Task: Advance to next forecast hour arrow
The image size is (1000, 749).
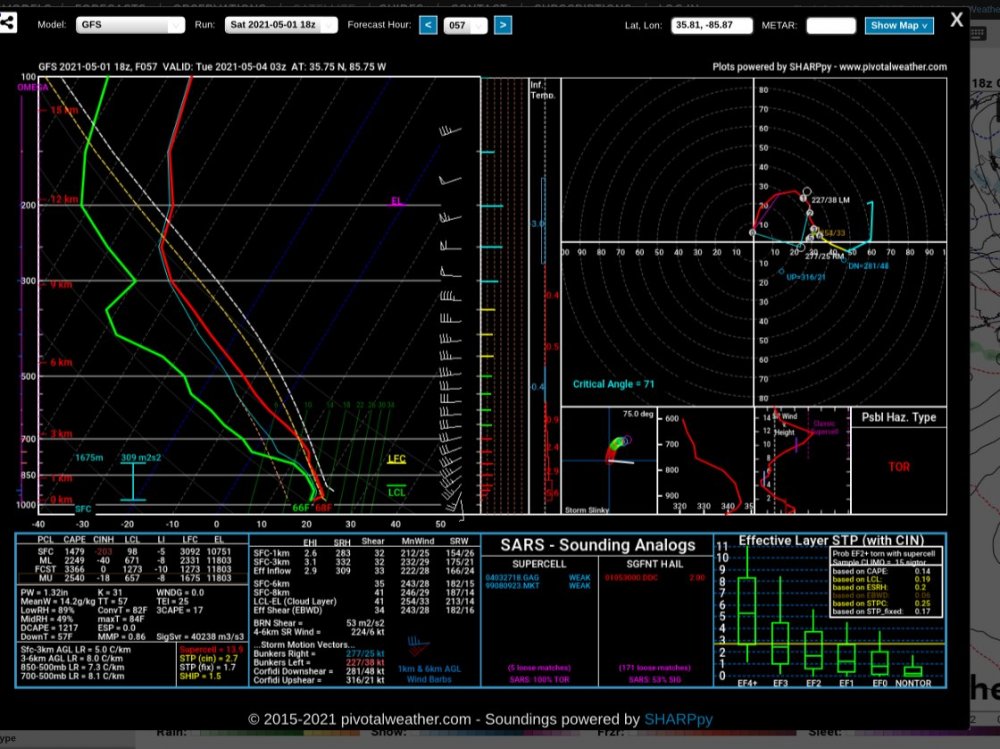Action: click(x=503, y=25)
